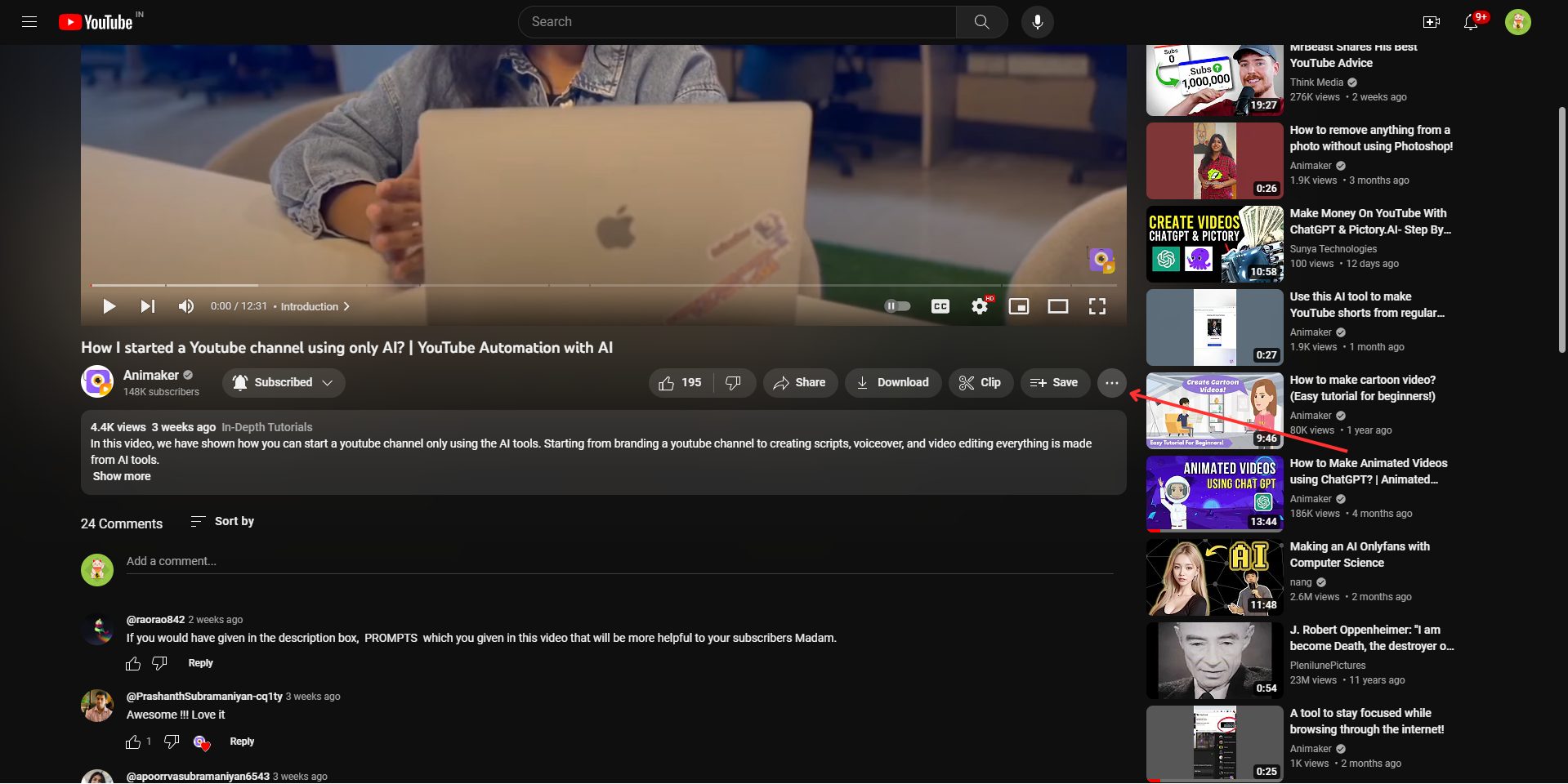Enter full screen mode
Screen dimensions: 1568x784
pos(1097,306)
